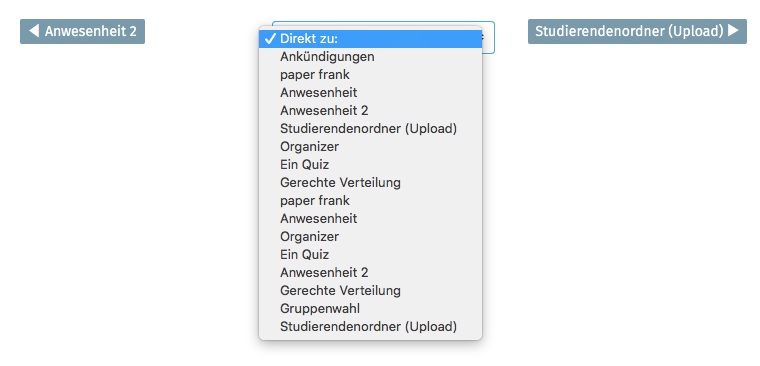The image size is (760, 366).
Task: Click the select box edge behind the list
Action: (x=489, y=37)
